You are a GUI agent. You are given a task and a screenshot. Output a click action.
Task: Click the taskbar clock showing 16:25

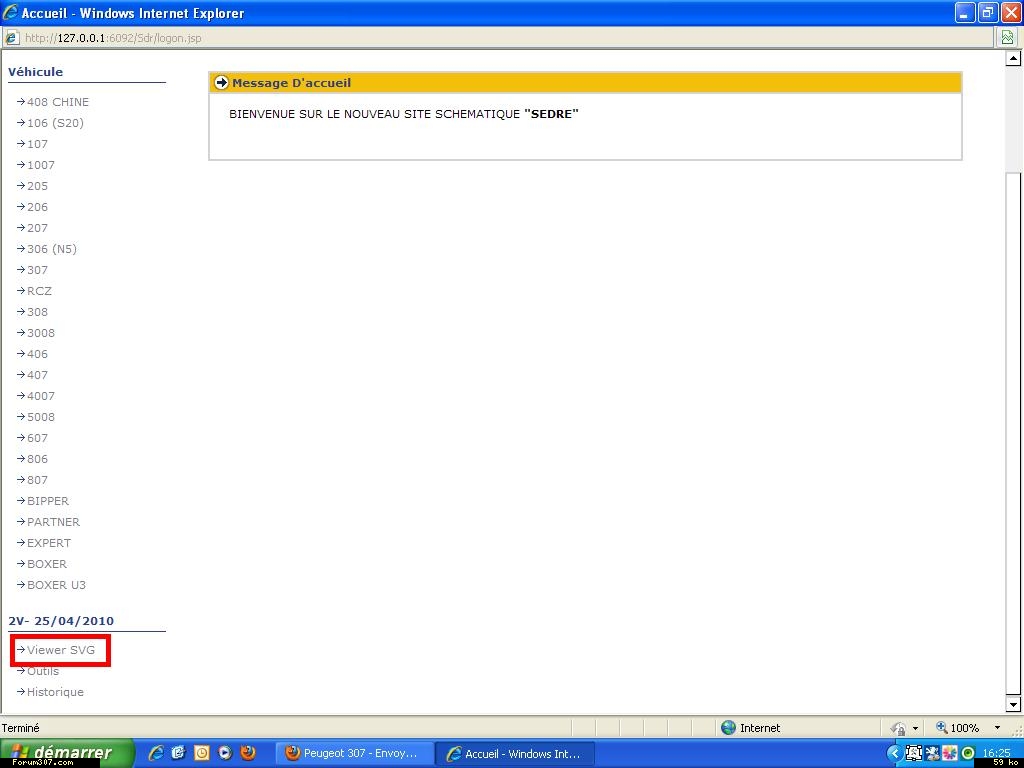click(996, 754)
